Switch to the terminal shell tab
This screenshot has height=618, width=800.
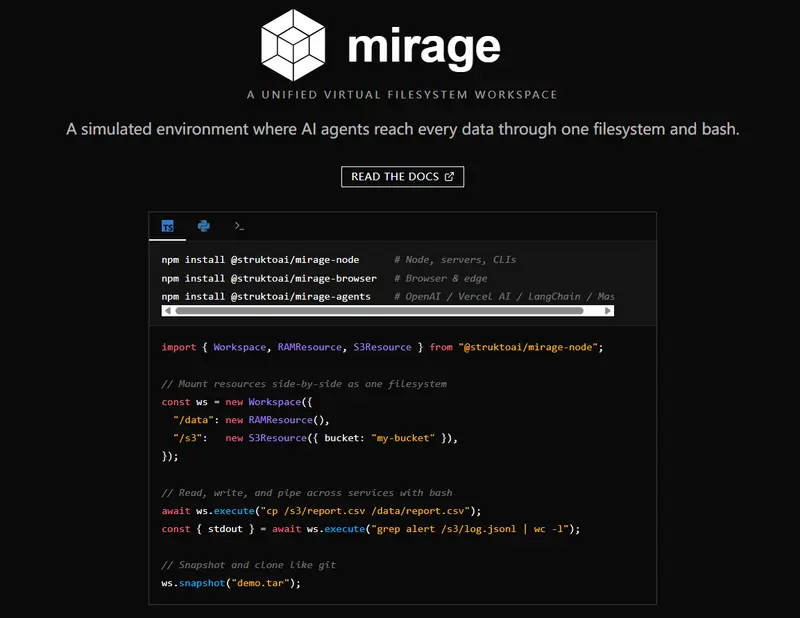[239, 226]
